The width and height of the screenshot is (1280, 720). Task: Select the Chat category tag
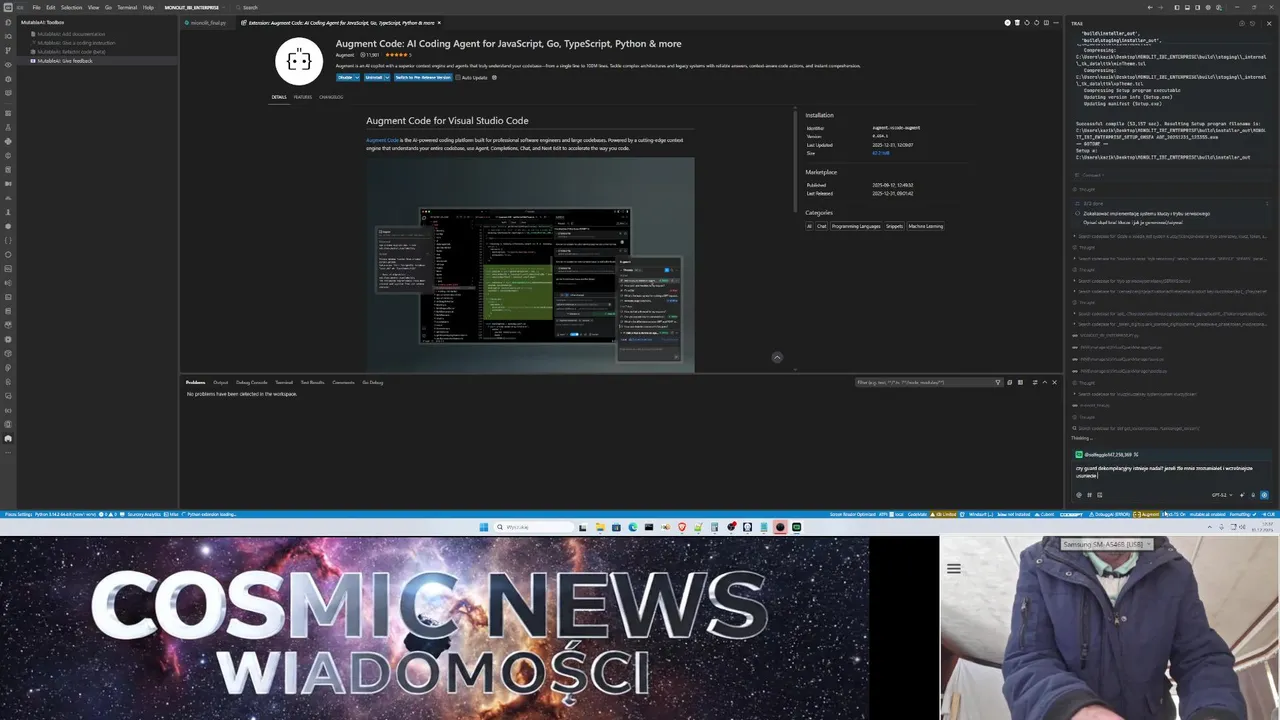(822, 226)
